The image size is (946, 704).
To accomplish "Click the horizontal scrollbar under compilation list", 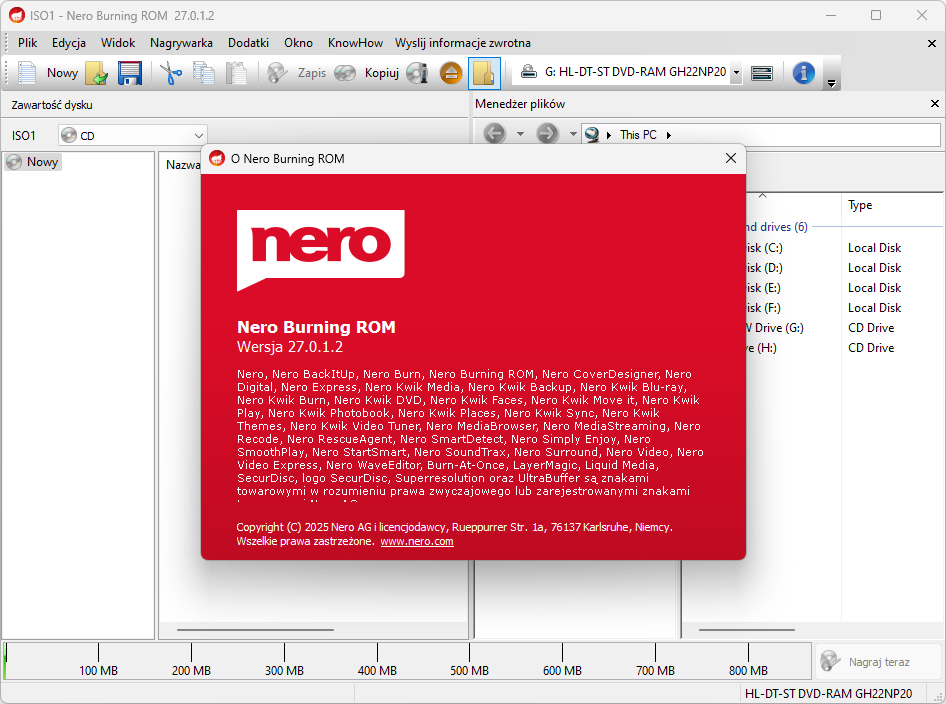I will [x=255, y=630].
